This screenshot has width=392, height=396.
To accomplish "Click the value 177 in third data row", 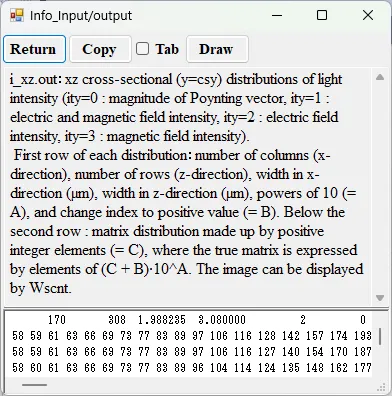I will (363, 368).
